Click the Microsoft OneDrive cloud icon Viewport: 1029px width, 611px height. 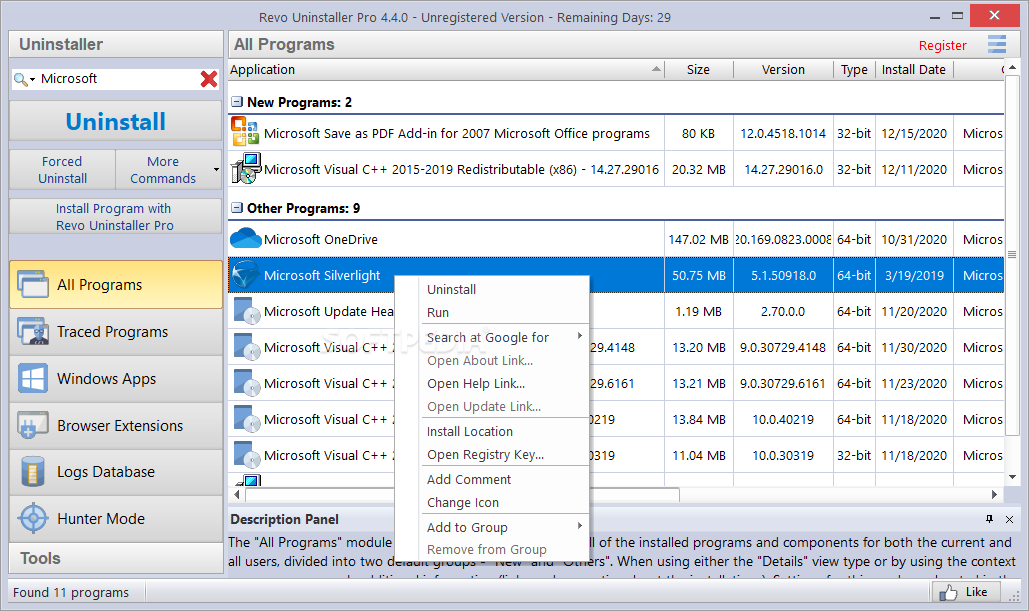point(245,238)
